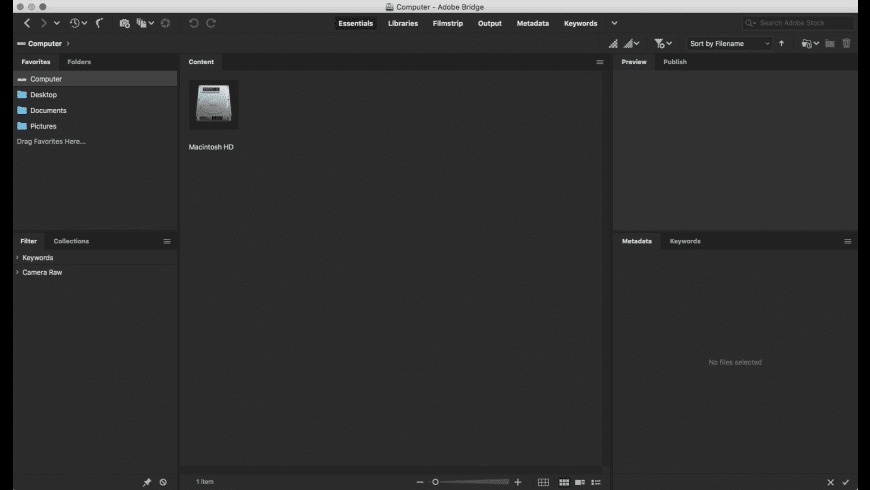The width and height of the screenshot is (870, 490).
Task: Rotate 90 degrees counterclockwise
Action: tap(193, 23)
